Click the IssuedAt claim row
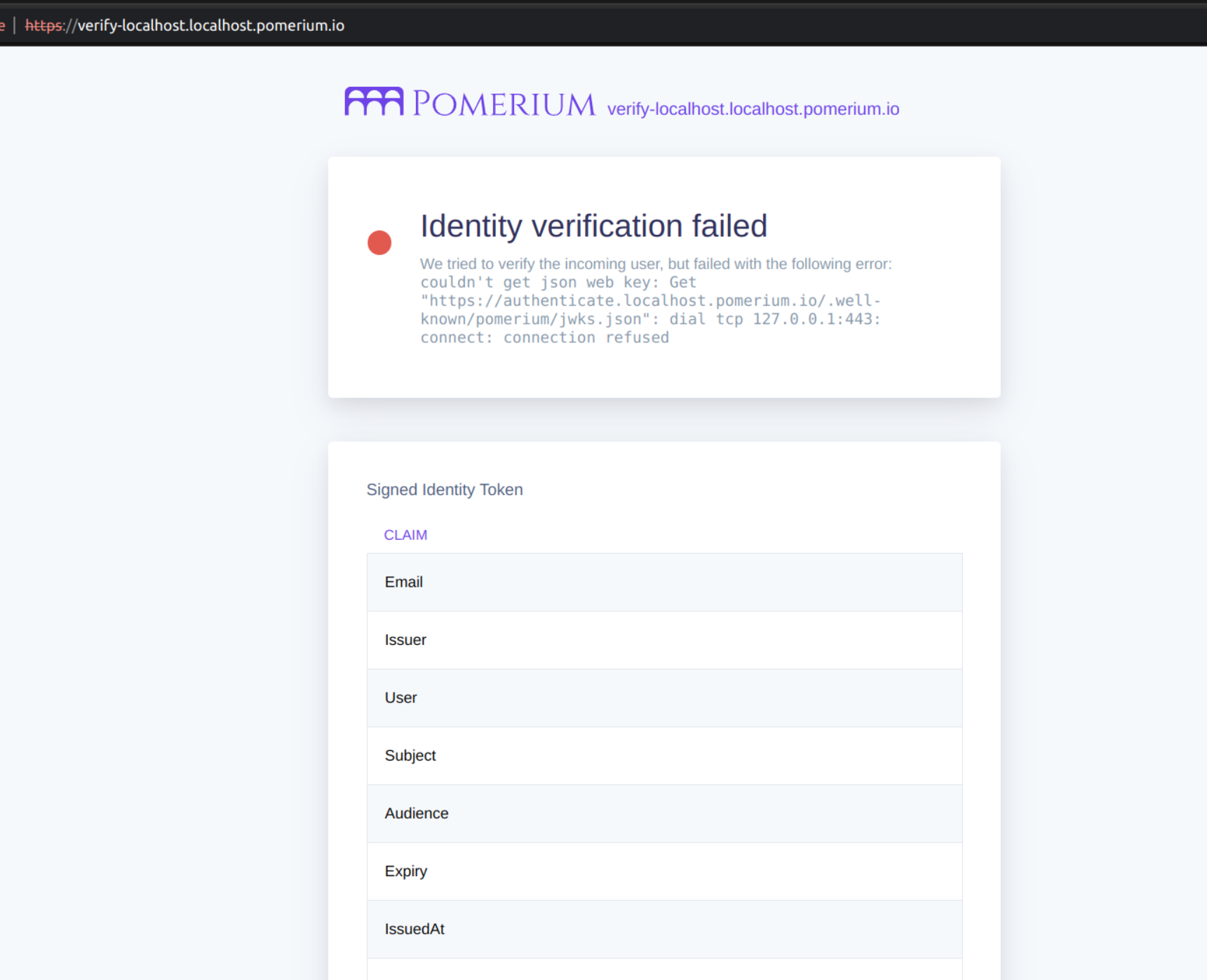The width and height of the screenshot is (1207, 980). 663,929
